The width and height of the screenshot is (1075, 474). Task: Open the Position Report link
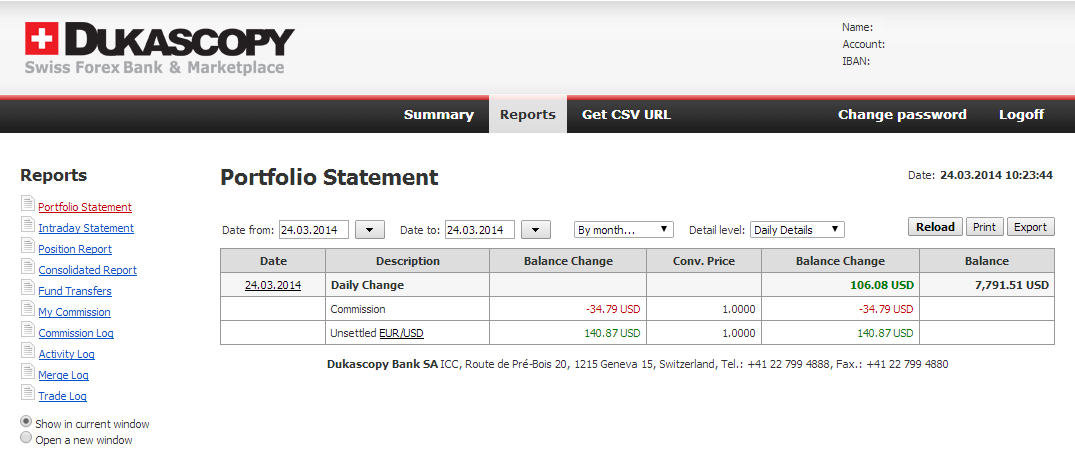75,249
